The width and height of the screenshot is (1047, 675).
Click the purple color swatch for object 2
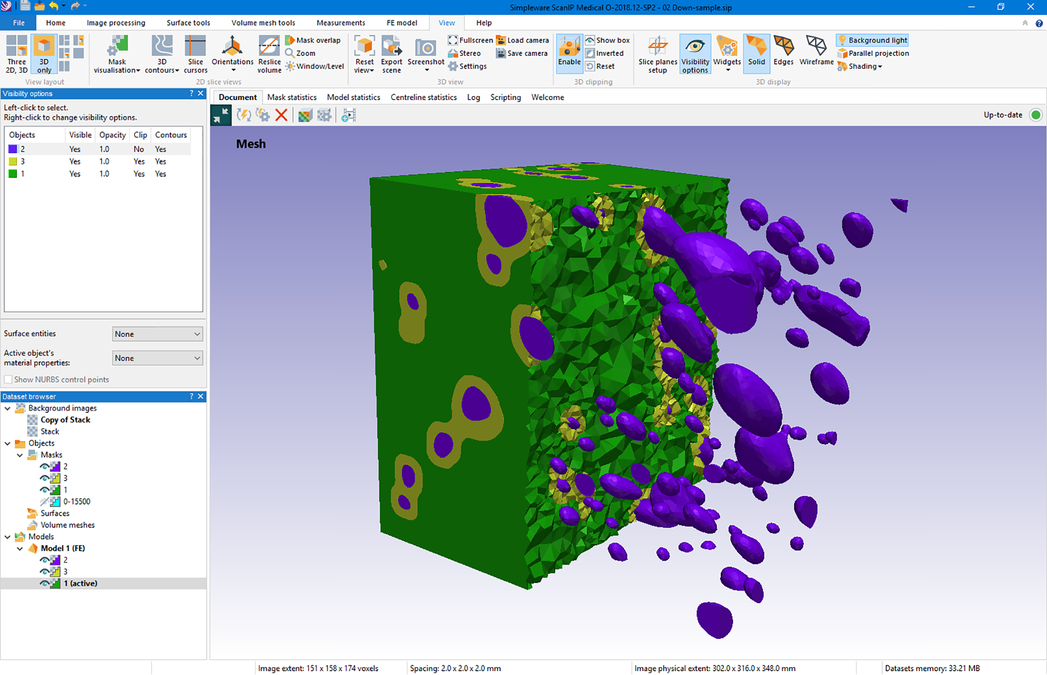12,148
